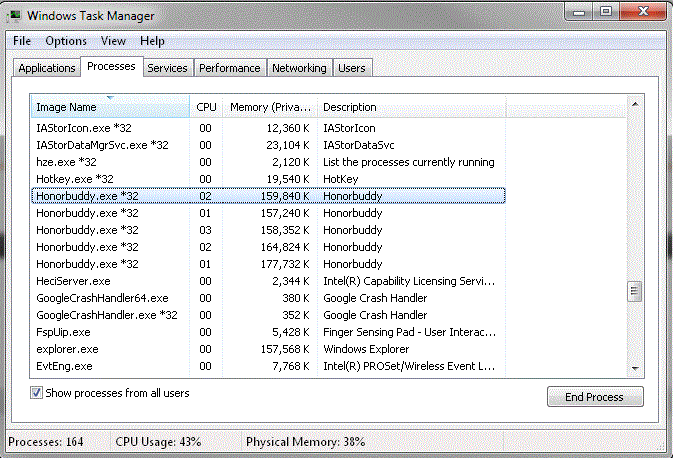Select Honorbuddy.exe using 164,824 K memory
Screen dimensions: 673x458
[268, 247]
